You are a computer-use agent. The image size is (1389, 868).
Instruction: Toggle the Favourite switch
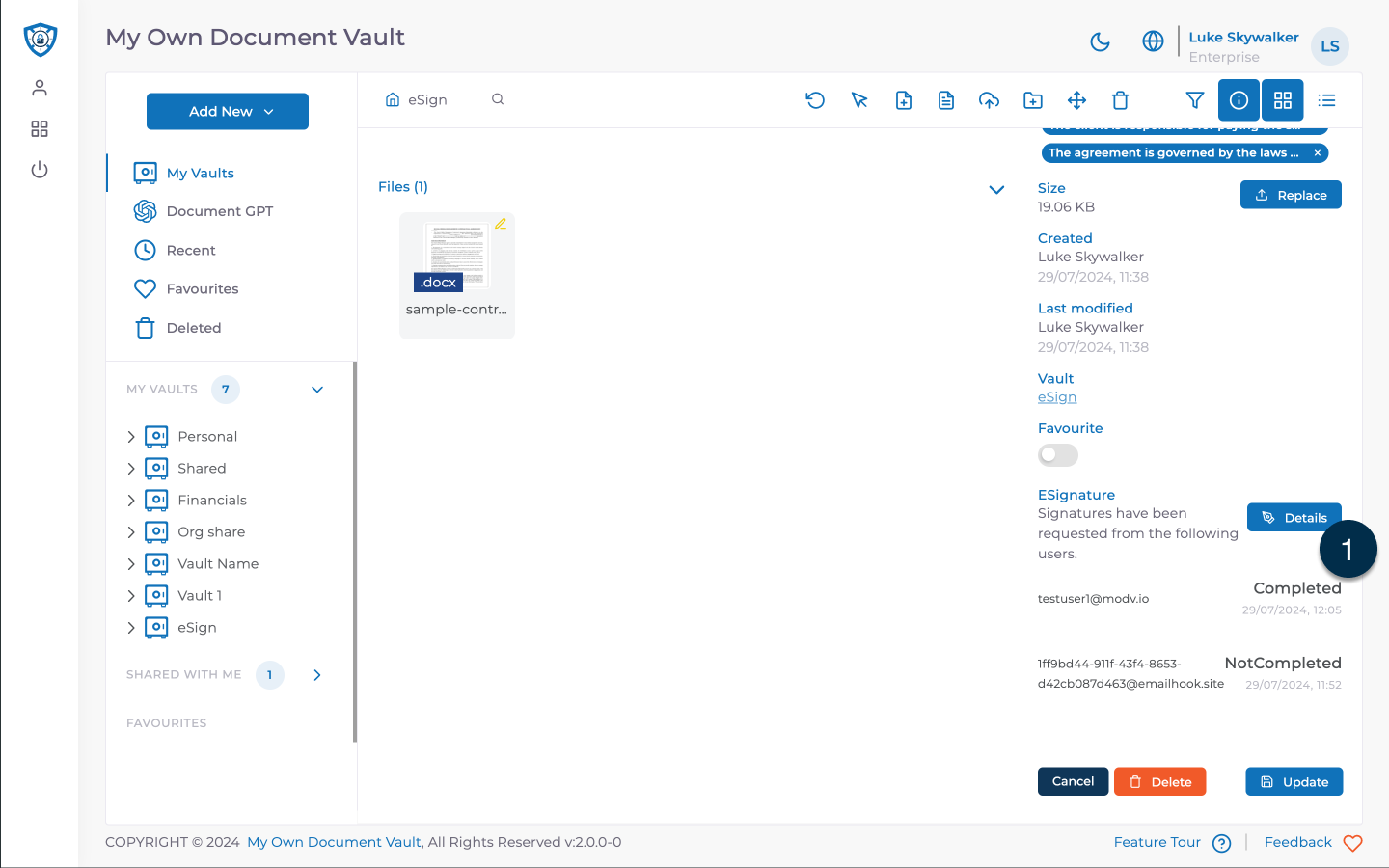(1058, 455)
